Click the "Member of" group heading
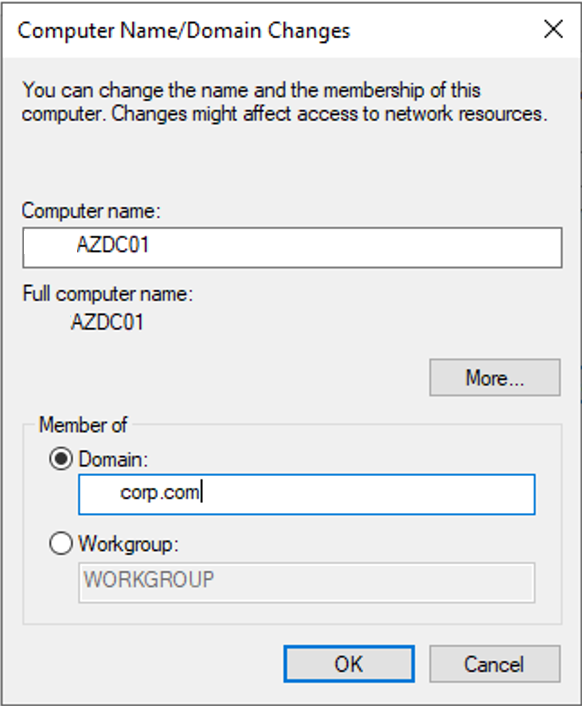 click(x=83, y=425)
